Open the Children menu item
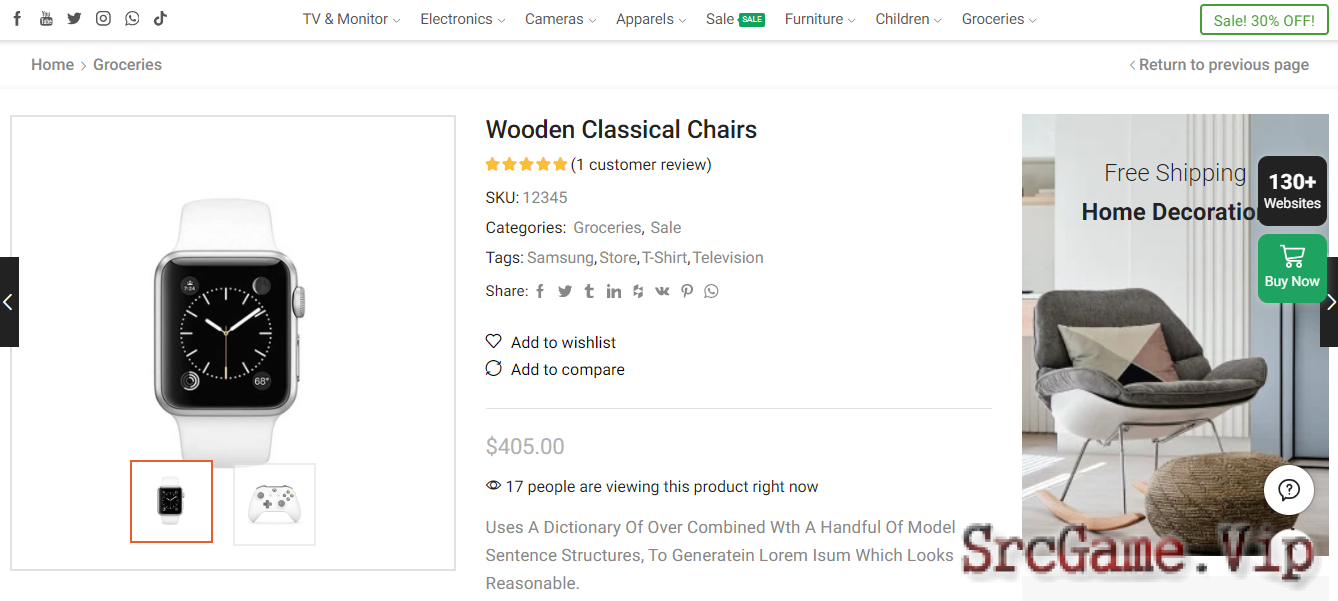Image resolution: width=1338 pixels, height=601 pixels. click(x=908, y=19)
